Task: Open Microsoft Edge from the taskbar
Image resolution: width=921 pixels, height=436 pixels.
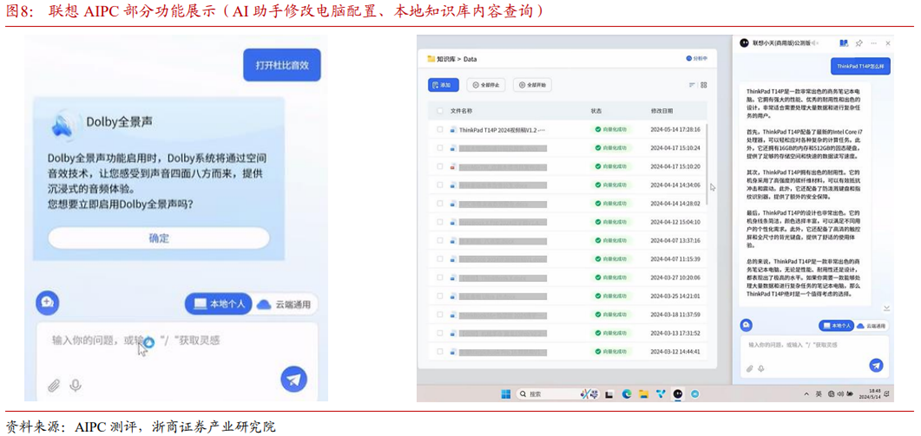Action: [627, 394]
